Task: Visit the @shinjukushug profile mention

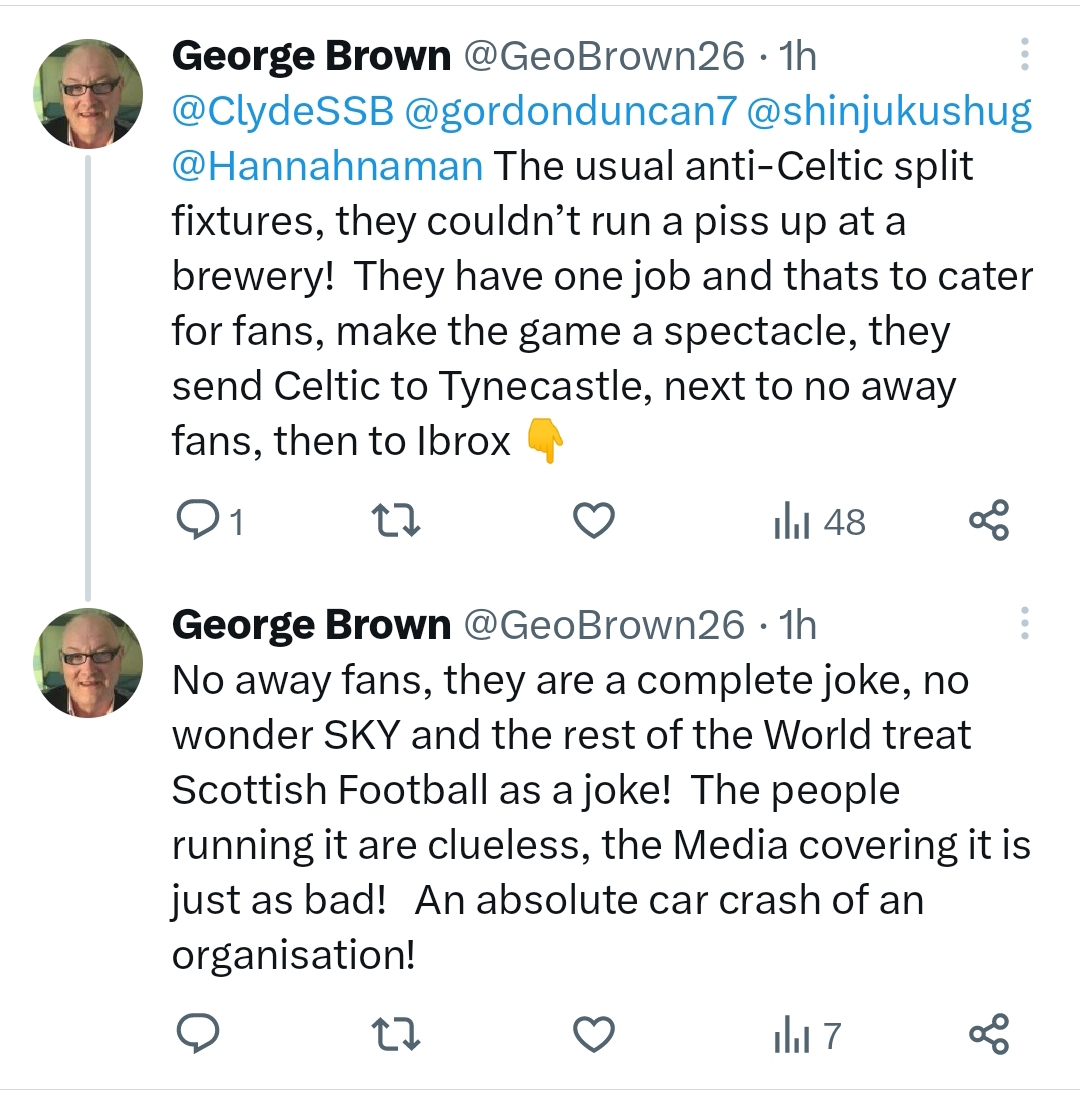Action: (890, 111)
